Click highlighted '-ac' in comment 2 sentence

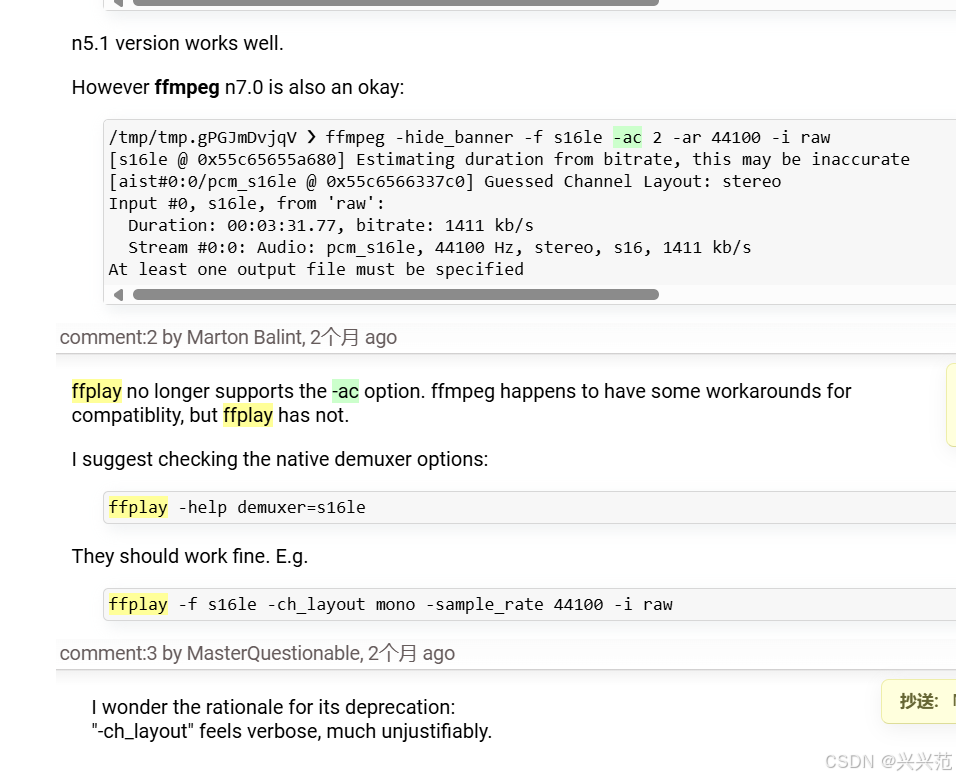(346, 391)
